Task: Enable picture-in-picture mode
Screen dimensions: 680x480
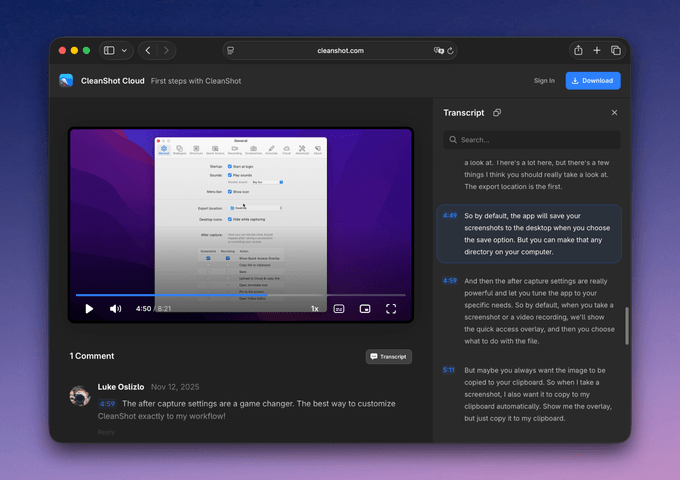Action: click(365, 309)
